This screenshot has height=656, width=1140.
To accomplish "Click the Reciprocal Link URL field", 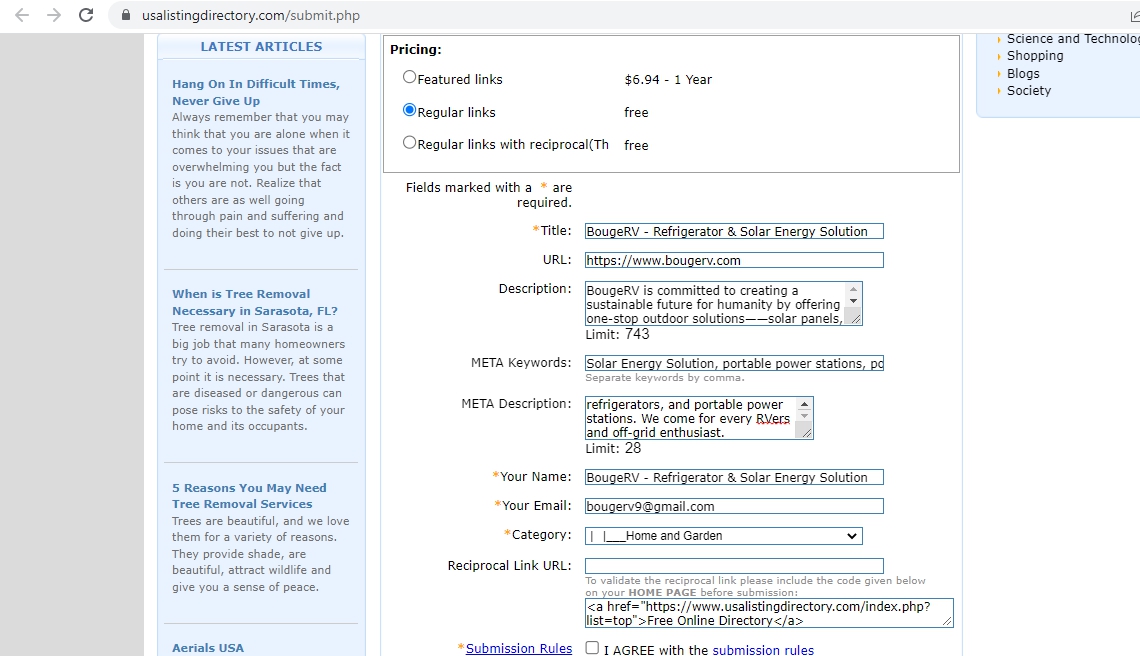I will (x=733, y=566).
